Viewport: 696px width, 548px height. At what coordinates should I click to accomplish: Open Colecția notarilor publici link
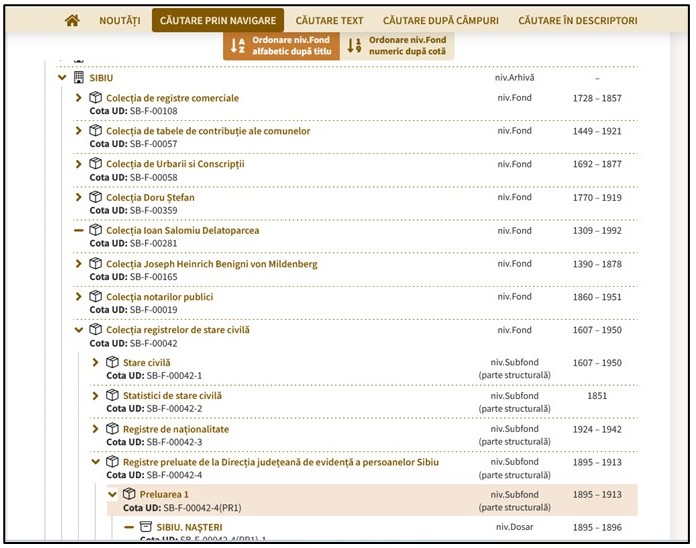pos(159,297)
